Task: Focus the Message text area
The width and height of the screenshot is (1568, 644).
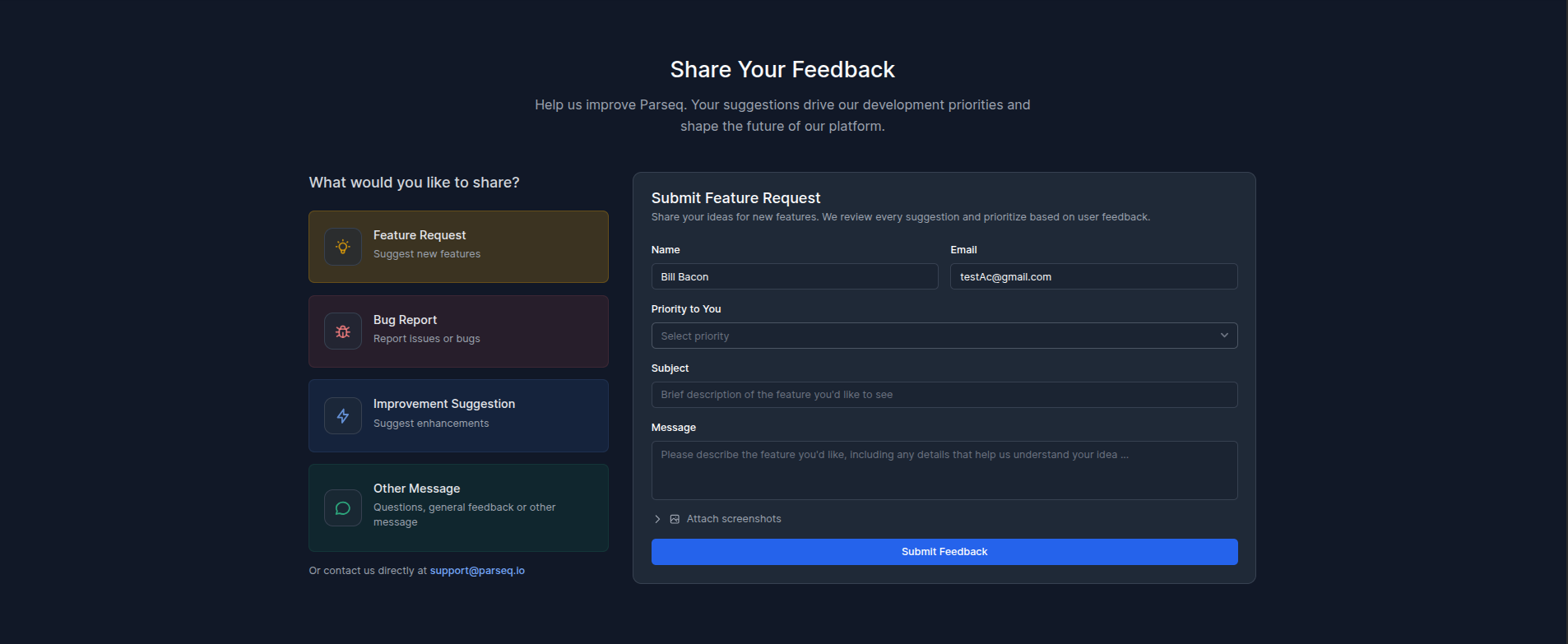Action: (x=944, y=470)
